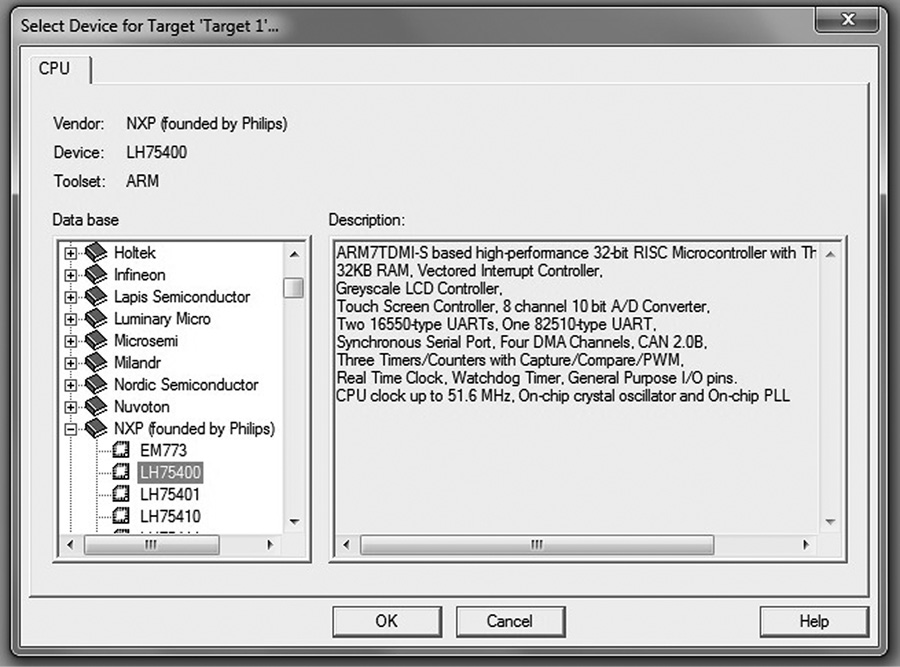Open Help for device selection
The height and width of the screenshot is (667, 900).
pyautogui.click(x=812, y=621)
